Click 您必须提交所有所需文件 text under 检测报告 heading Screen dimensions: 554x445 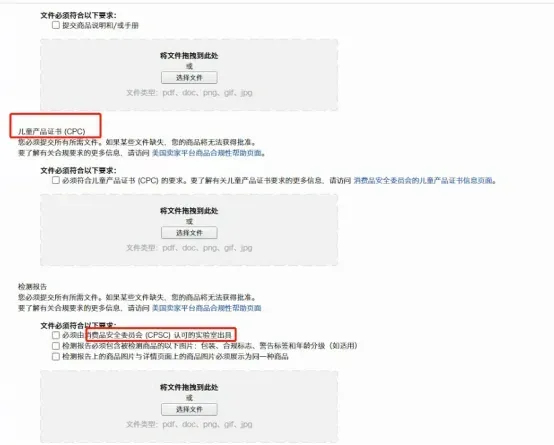58,297
